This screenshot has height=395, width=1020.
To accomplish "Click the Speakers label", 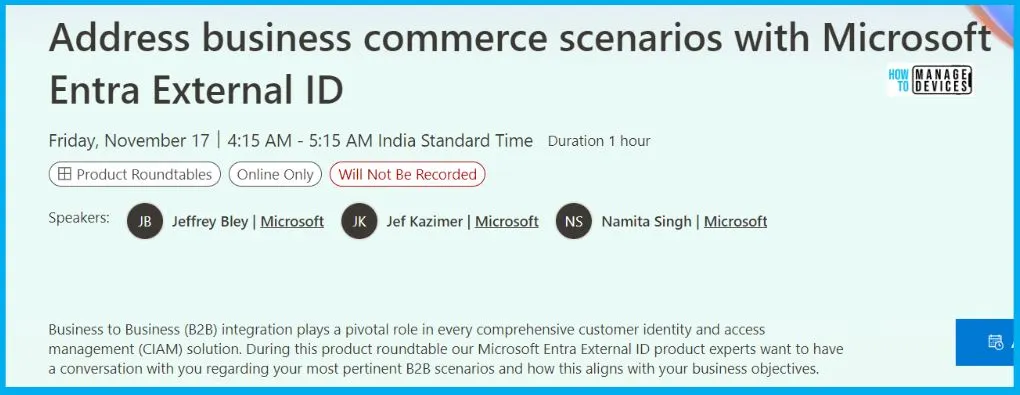I will click(79, 218).
